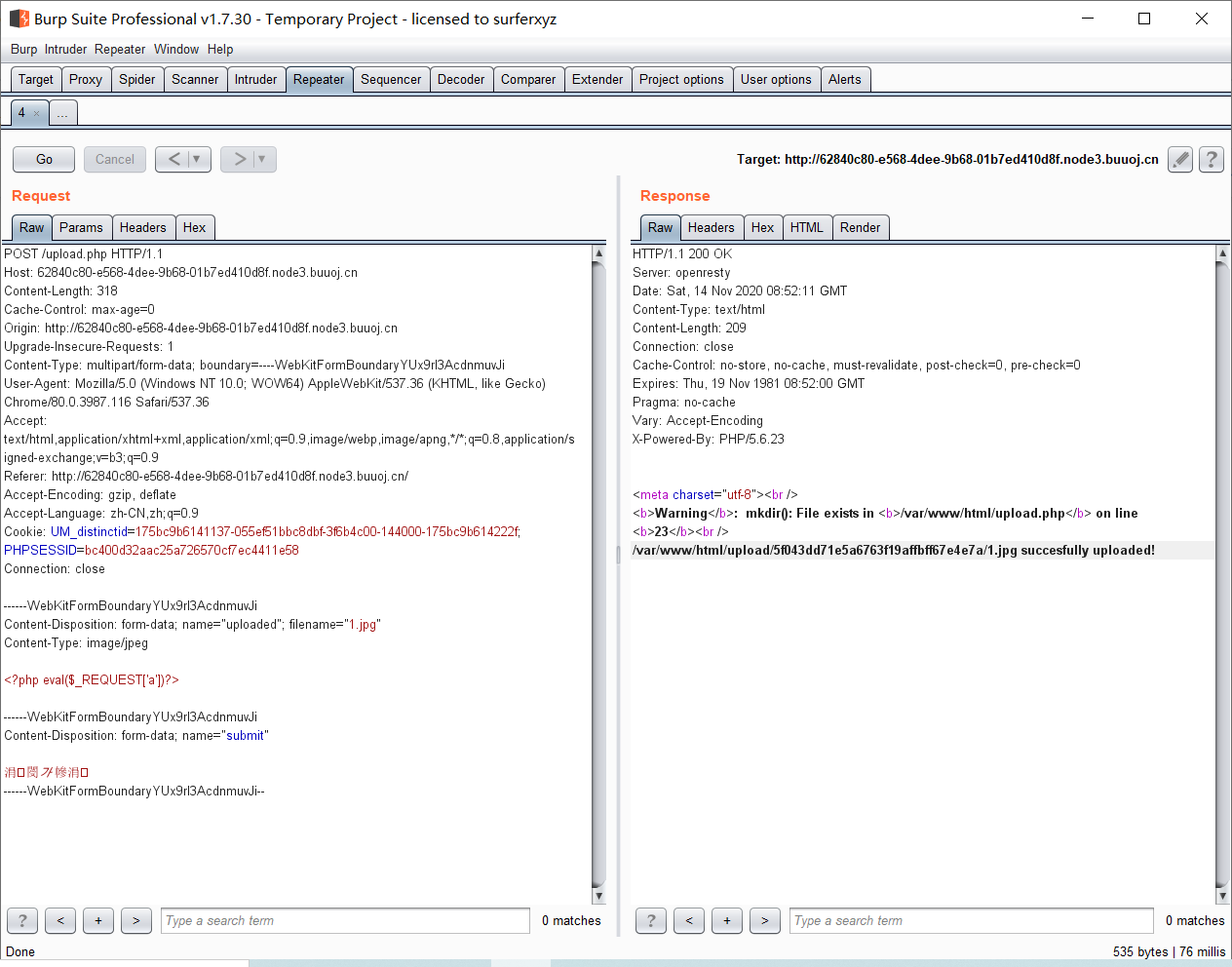Viewport: 1232px width, 967px height.
Task: Click the Response search previous match button
Action: click(x=689, y=920)
